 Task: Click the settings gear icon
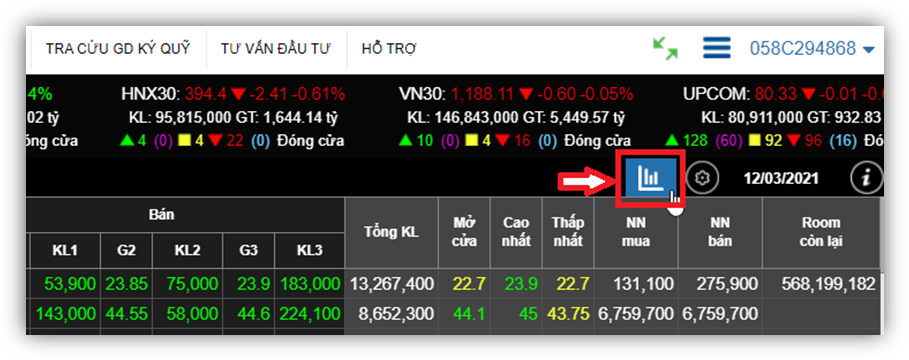(x=703, y=178)
